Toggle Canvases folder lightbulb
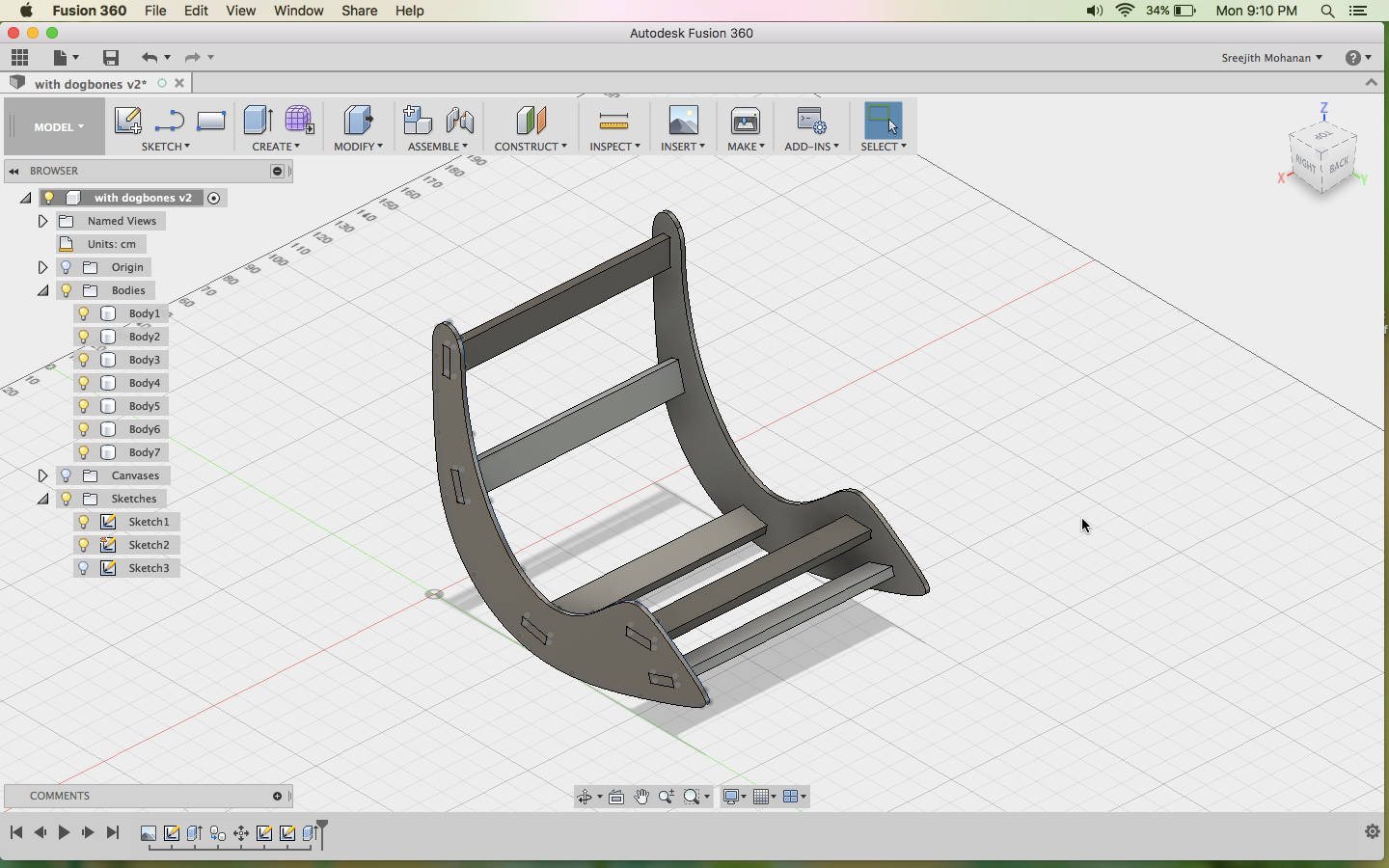Image resolution: width=1389 pixels, height=868 pixels. click(67, 475)
